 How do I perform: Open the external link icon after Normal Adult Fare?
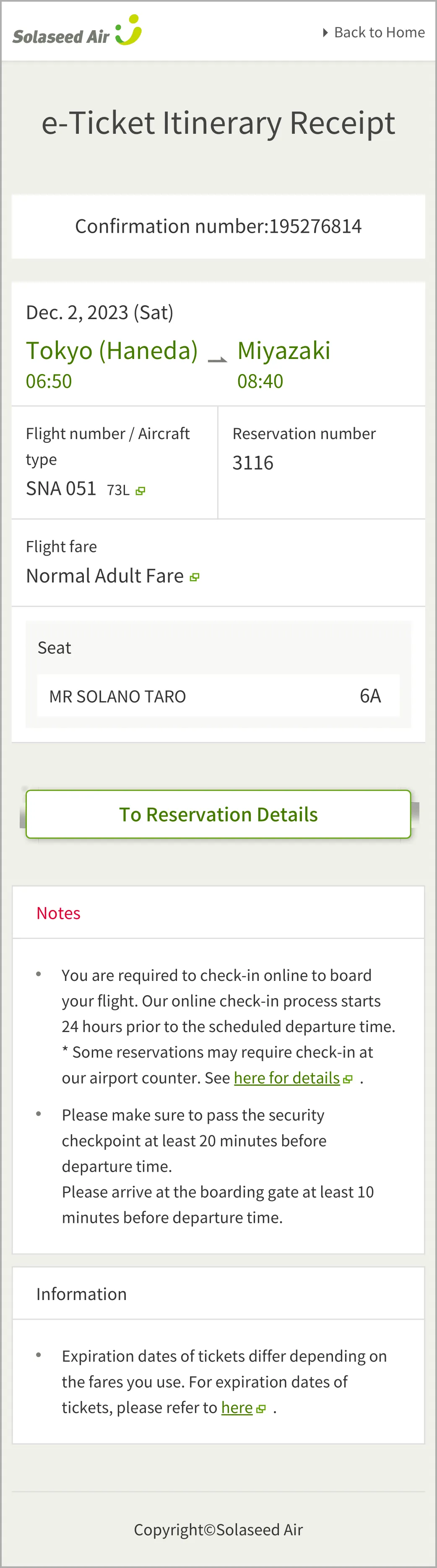tap(195, 577)
